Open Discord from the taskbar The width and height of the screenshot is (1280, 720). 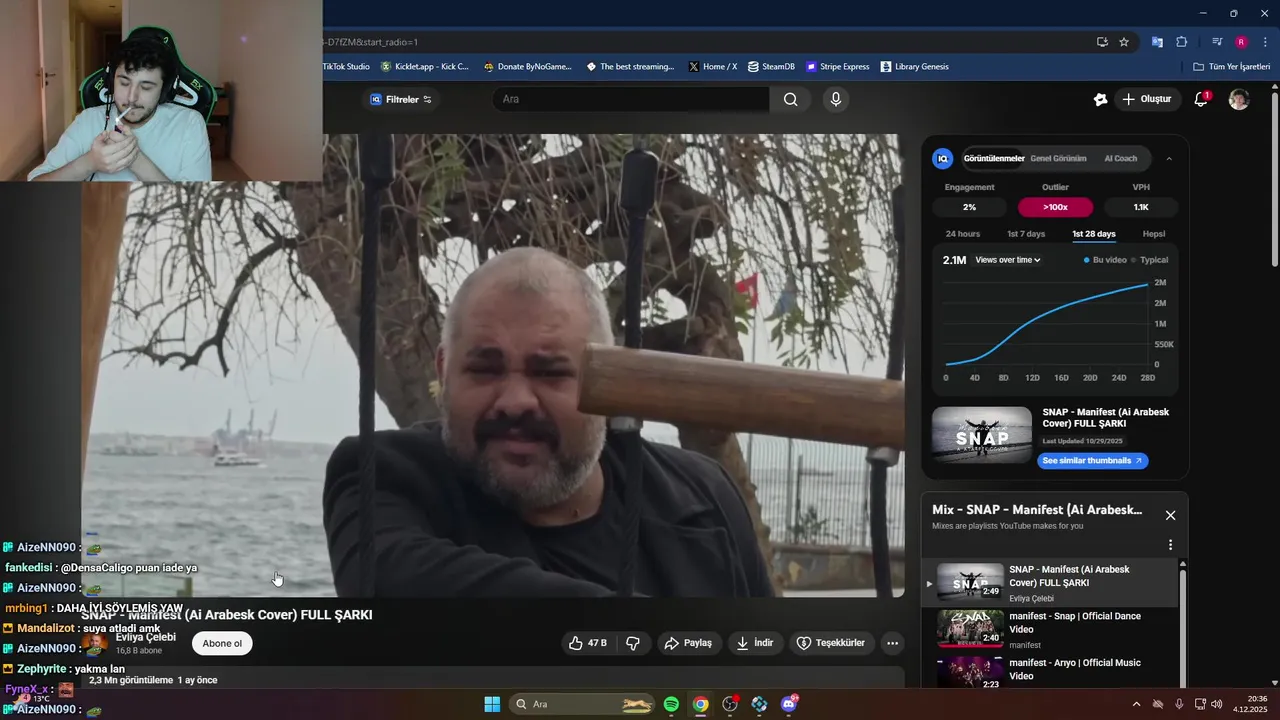tap(789, 704)
